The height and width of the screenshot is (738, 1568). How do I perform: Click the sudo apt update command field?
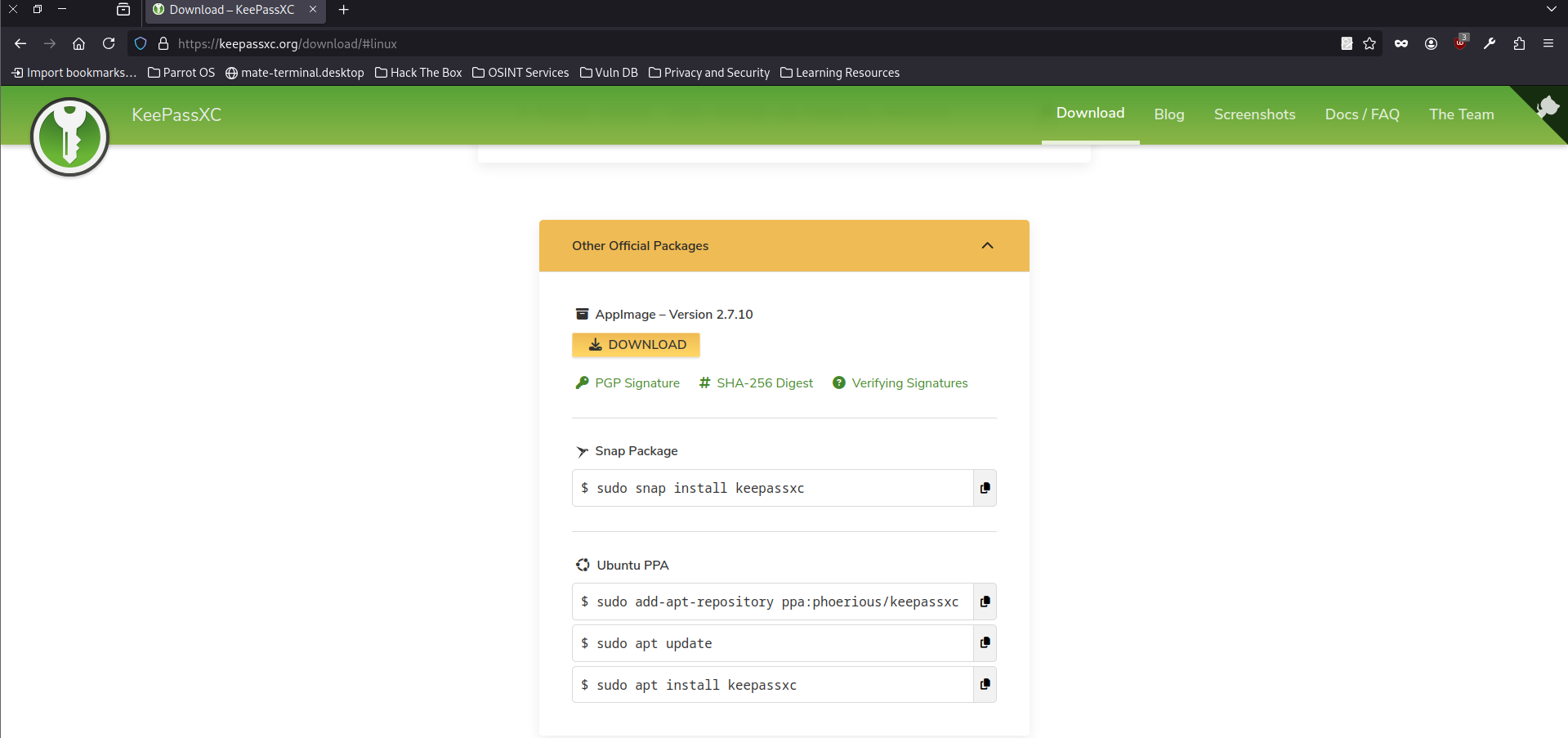point(772,643)
